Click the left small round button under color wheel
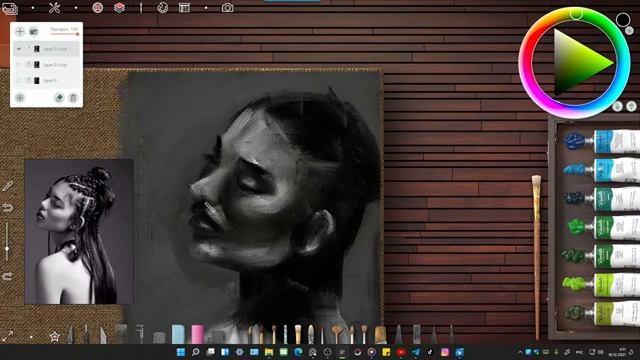 point(617,107)
